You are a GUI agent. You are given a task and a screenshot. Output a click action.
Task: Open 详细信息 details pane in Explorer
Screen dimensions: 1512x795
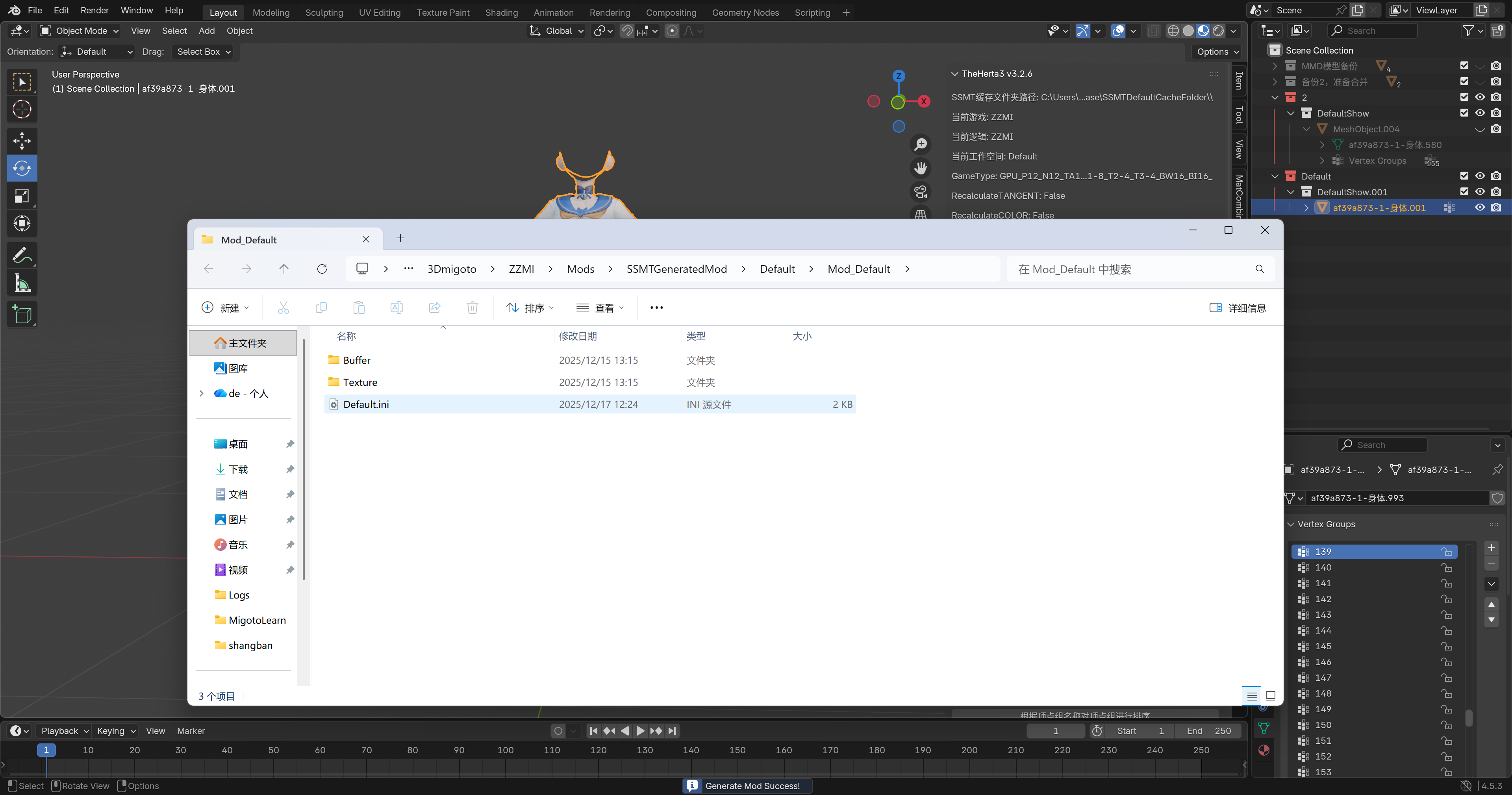(x=1238, y=308)
